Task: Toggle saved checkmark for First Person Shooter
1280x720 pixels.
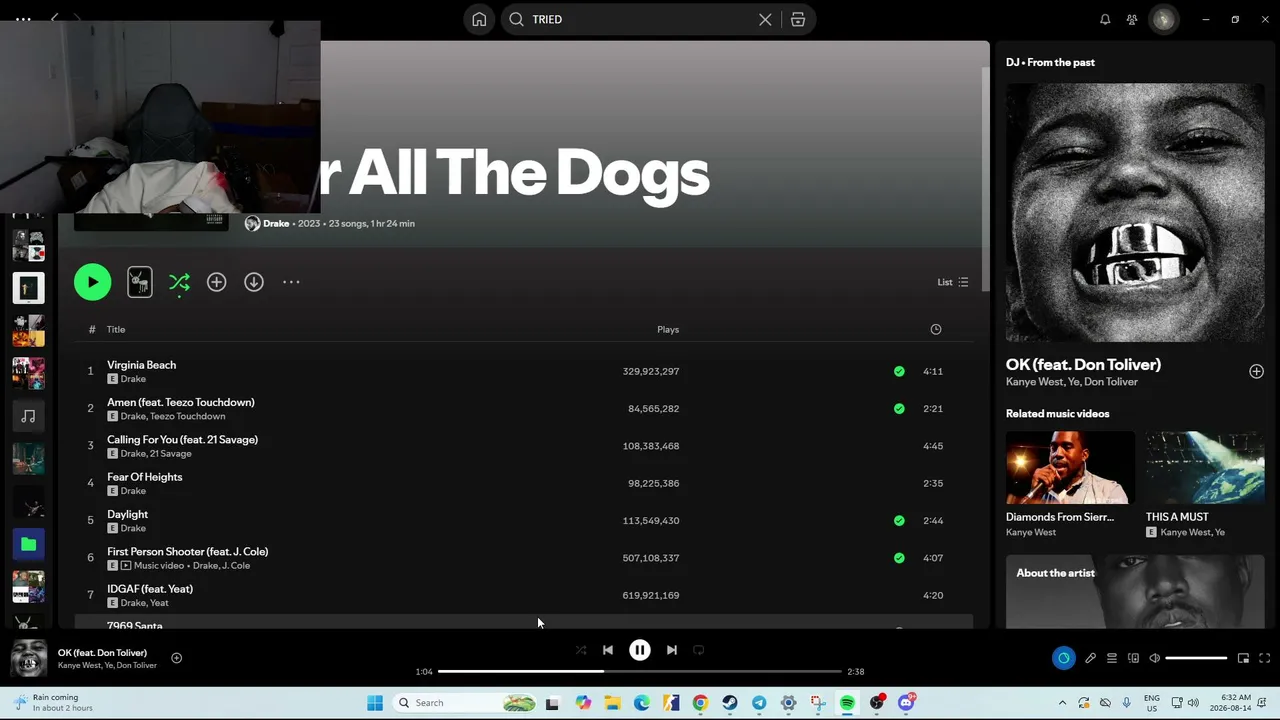Action: pos(899,558)
